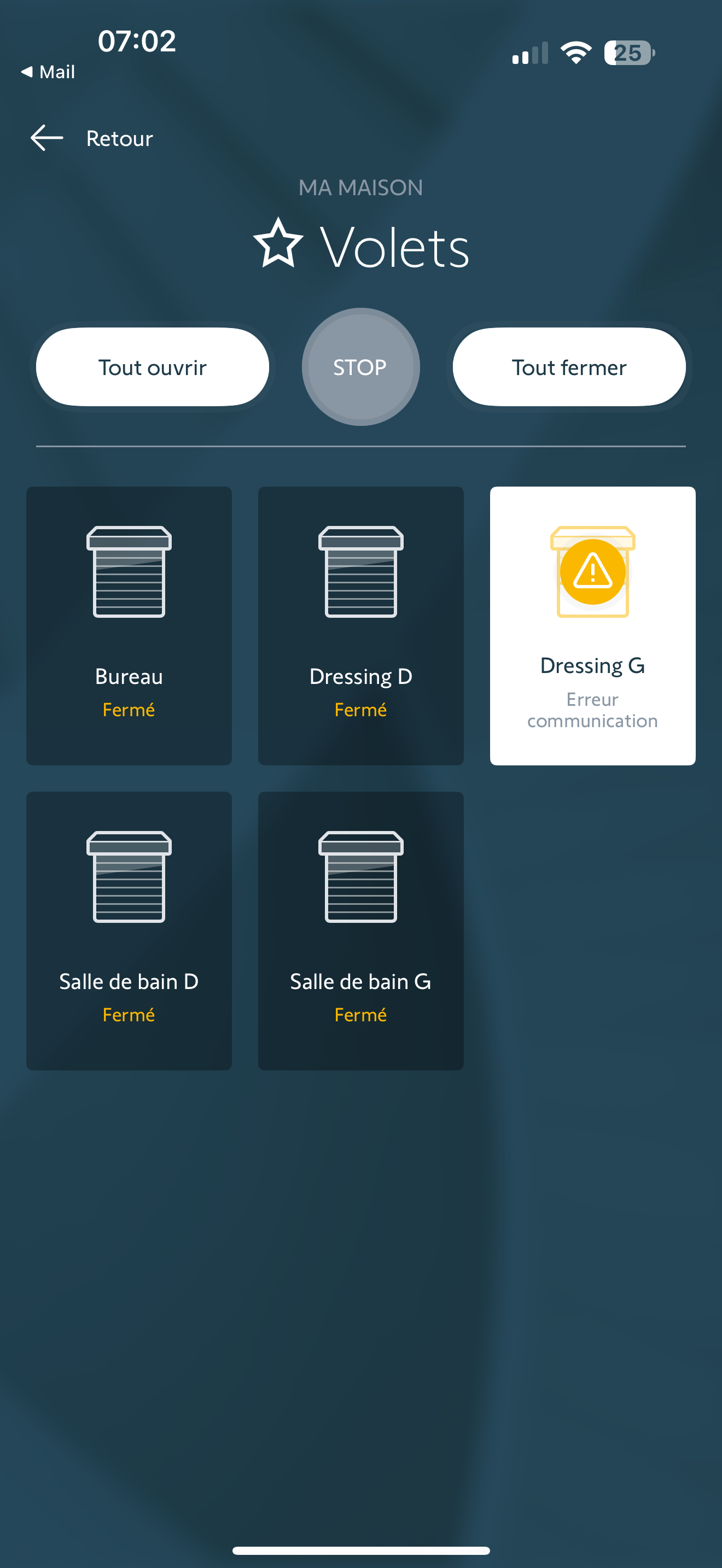Select the Salle de bain D label
This screenshot has width=722, height=1568.
click(x=129, y=982)
